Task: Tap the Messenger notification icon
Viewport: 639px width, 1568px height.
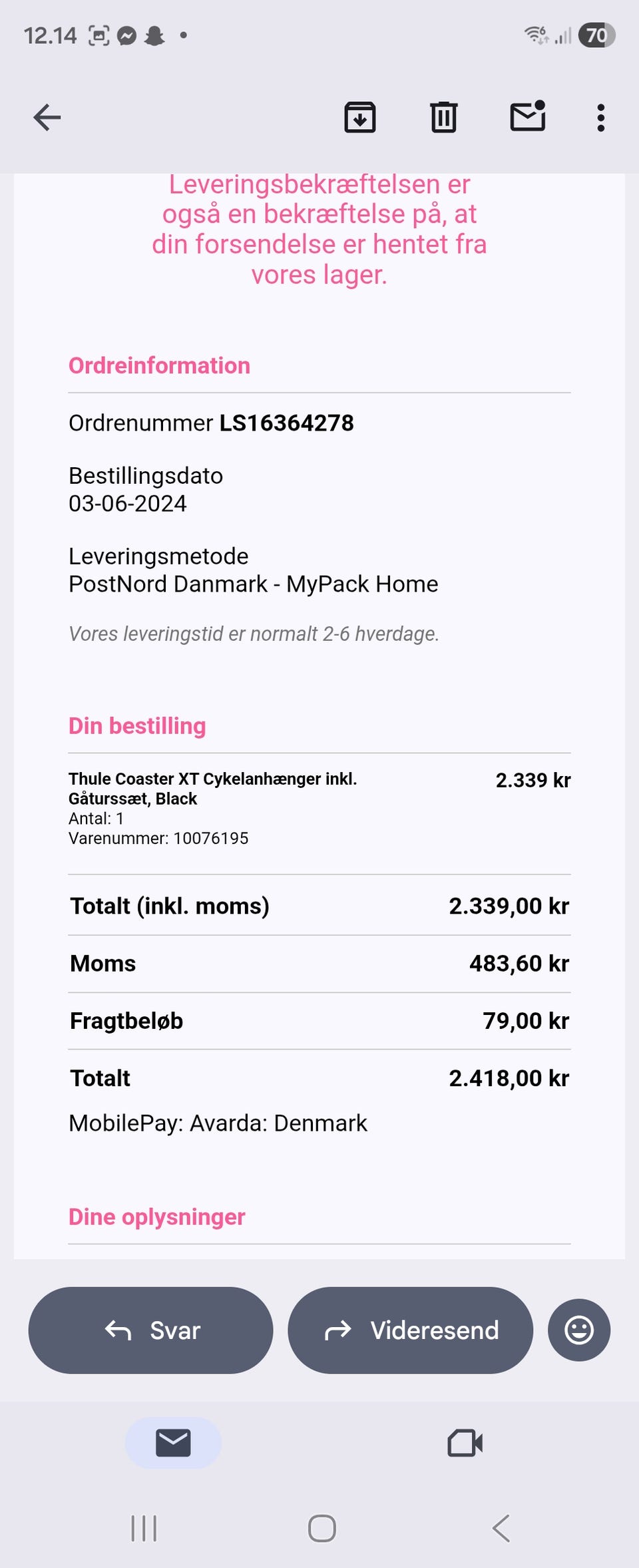Action: (126, 35)
